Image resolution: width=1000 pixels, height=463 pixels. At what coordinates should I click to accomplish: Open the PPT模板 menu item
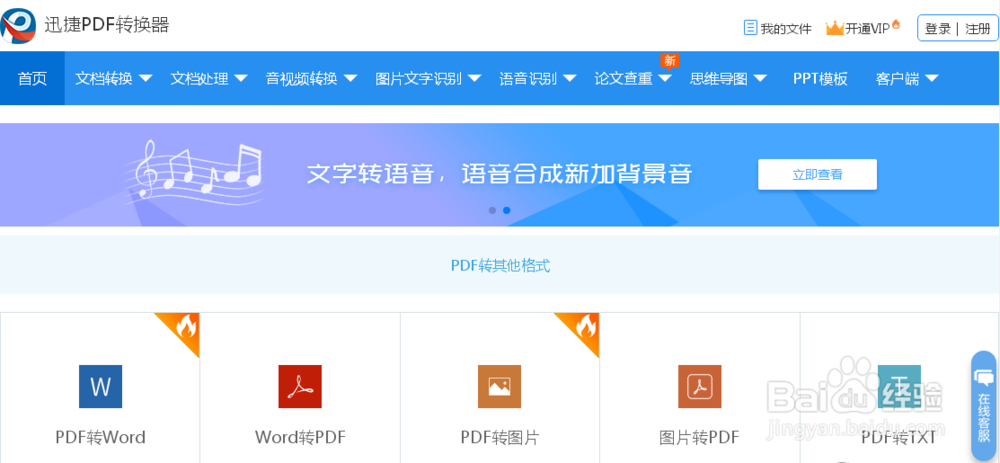(x=820, y=78)
